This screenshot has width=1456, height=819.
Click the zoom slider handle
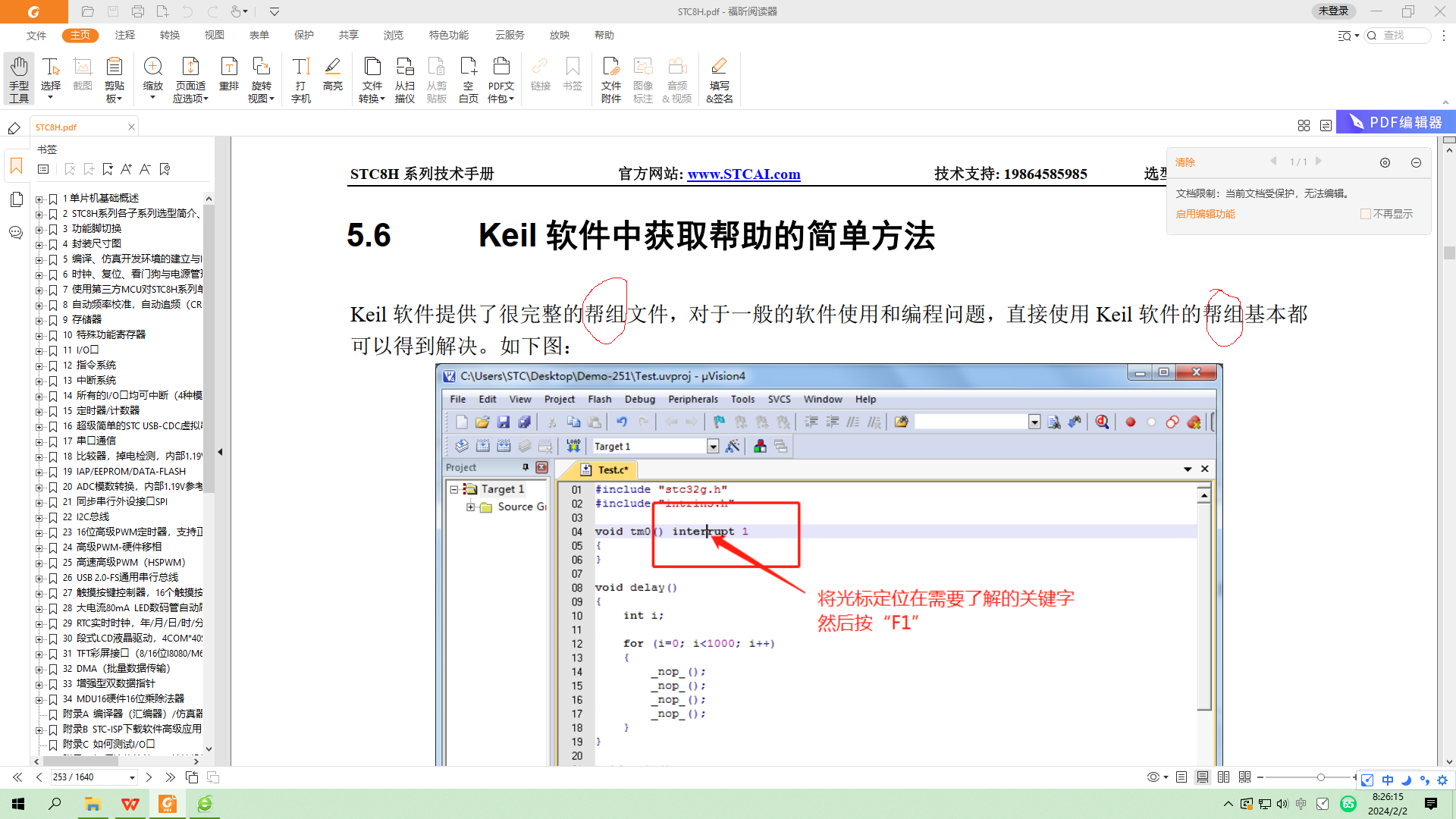click(x=1321, y=777)
